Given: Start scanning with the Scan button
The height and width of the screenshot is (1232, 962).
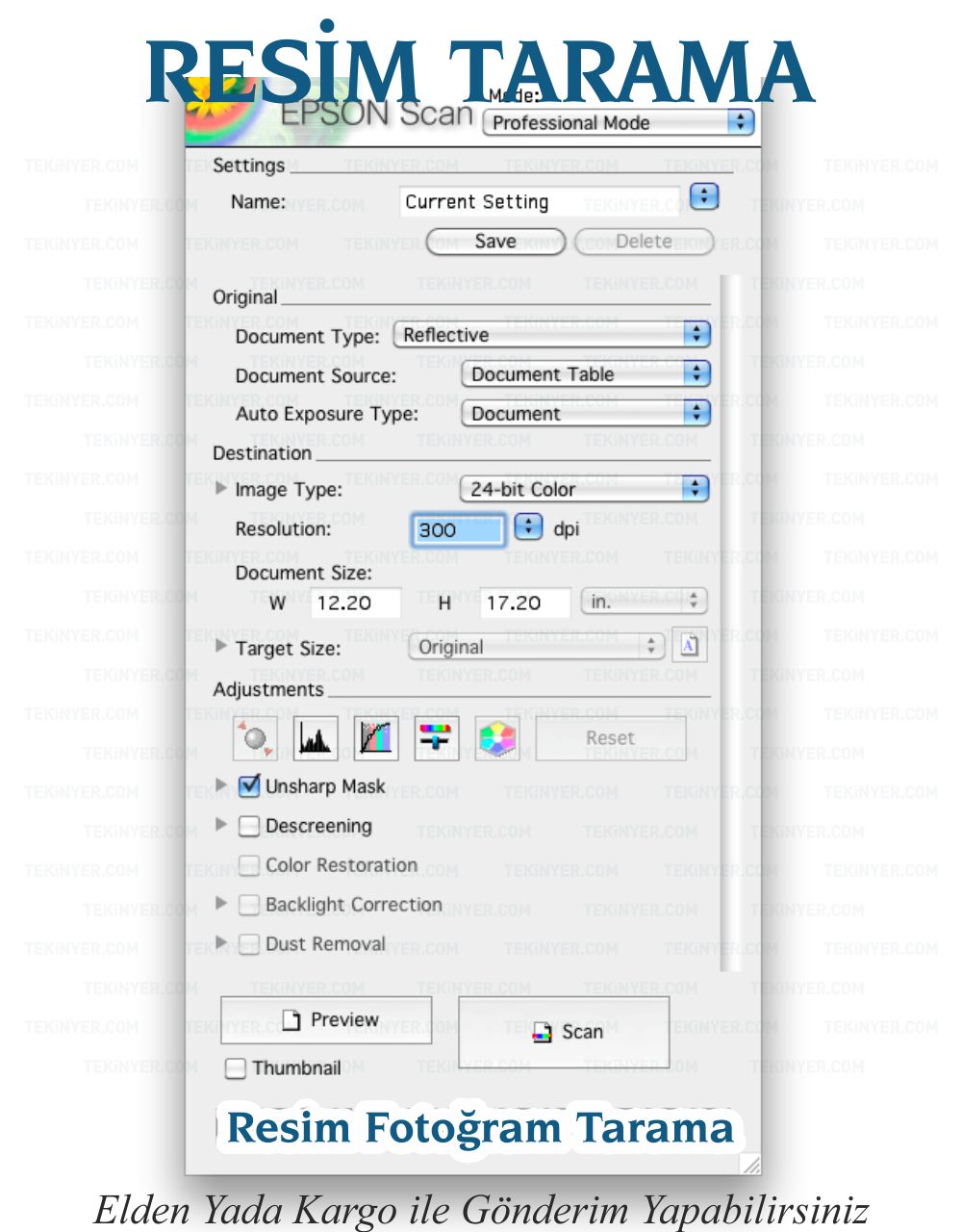Looking at the screenshot, I should [x=564, y=1032].
